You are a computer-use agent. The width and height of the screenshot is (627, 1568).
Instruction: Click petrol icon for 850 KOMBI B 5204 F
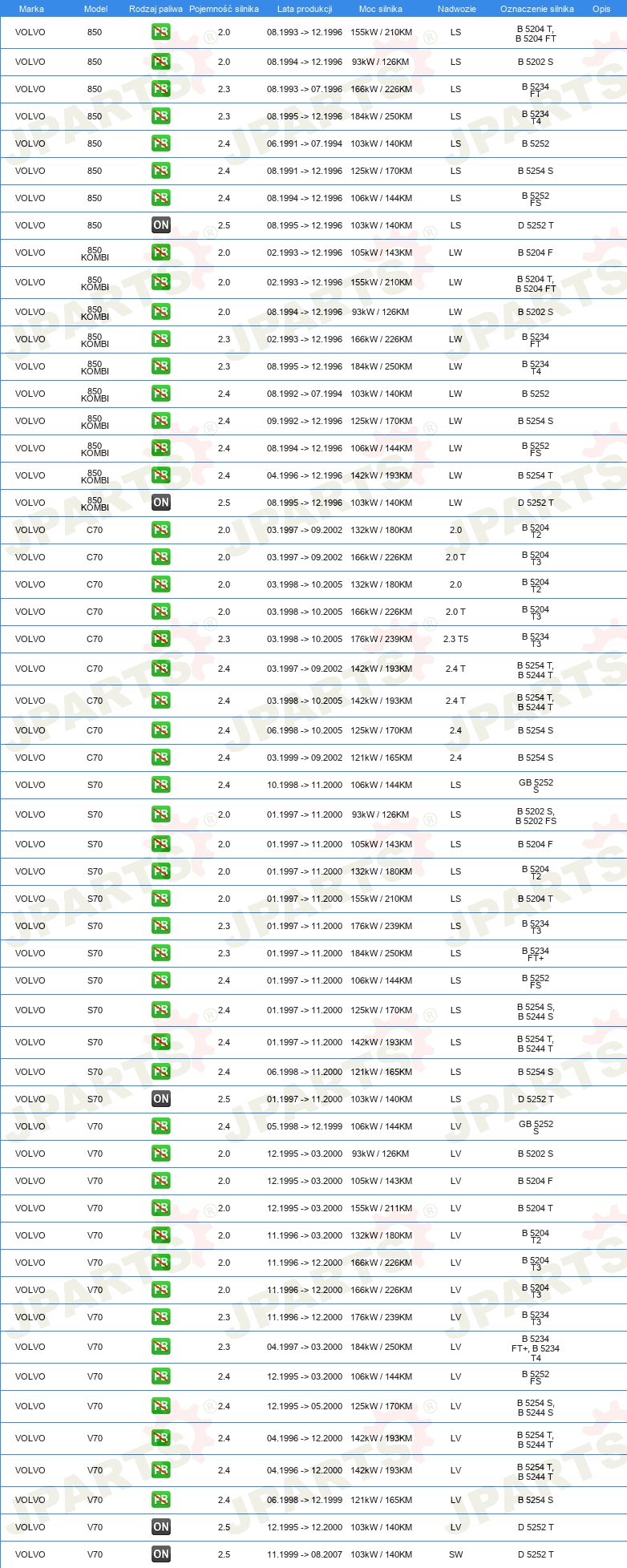point(160,253)
